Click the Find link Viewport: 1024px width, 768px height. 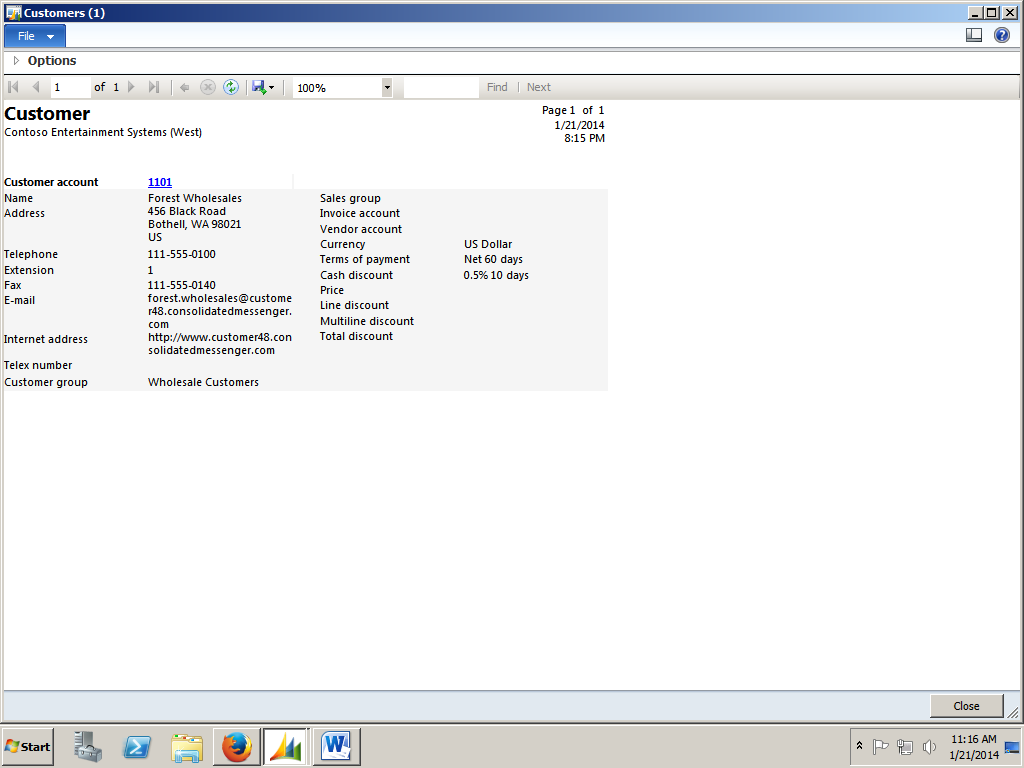pos(497,87)
